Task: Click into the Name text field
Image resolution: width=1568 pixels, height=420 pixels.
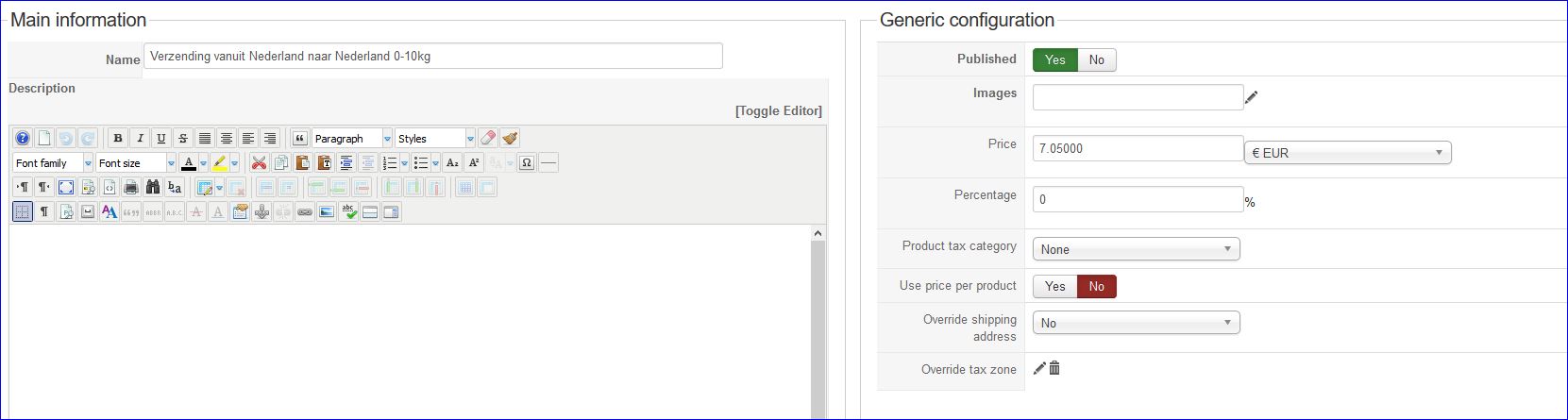Action: [432, 56]
